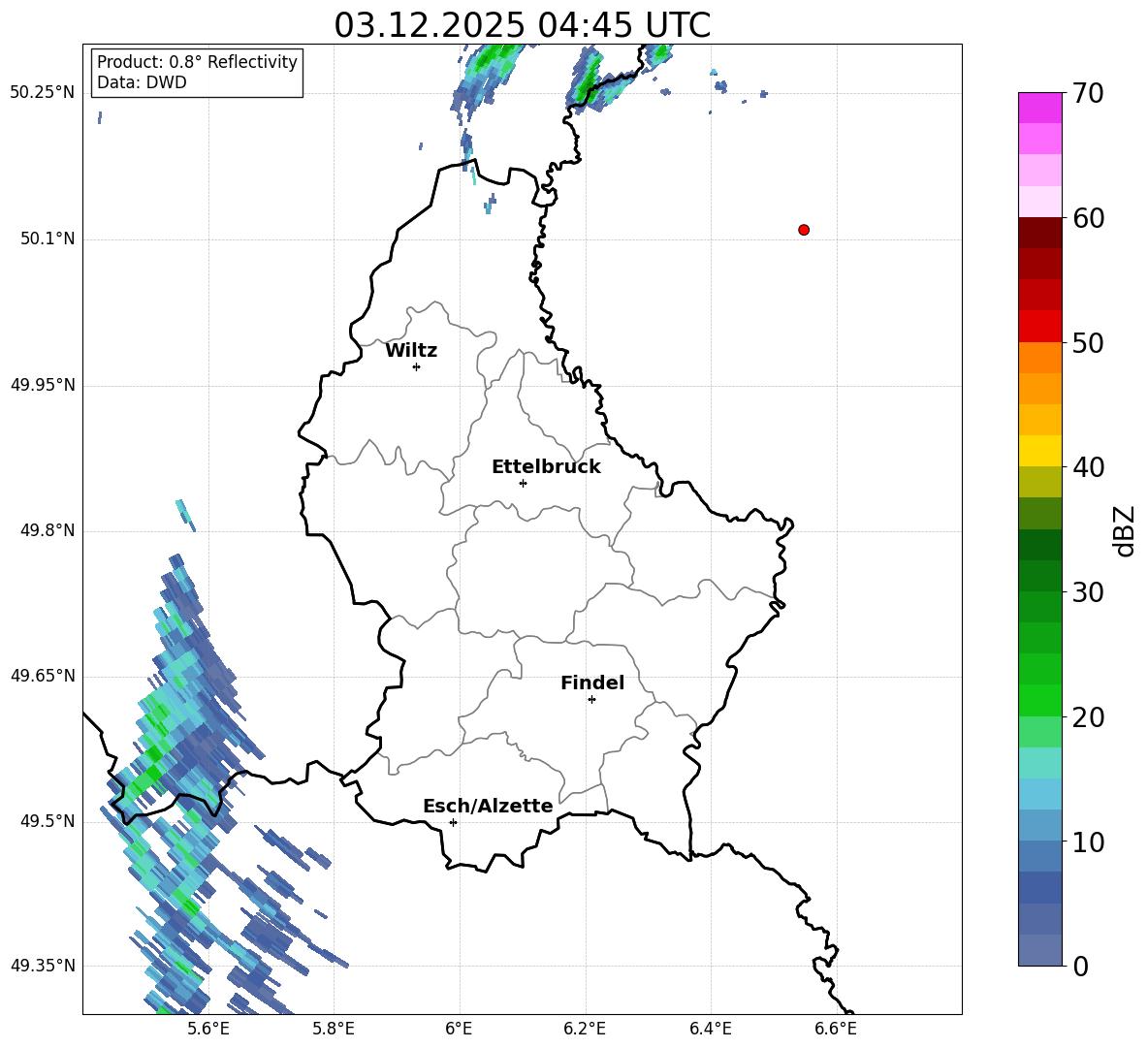
Task: Click the Esch/Alzette location cross marker
Action: (x=453, y=822)
